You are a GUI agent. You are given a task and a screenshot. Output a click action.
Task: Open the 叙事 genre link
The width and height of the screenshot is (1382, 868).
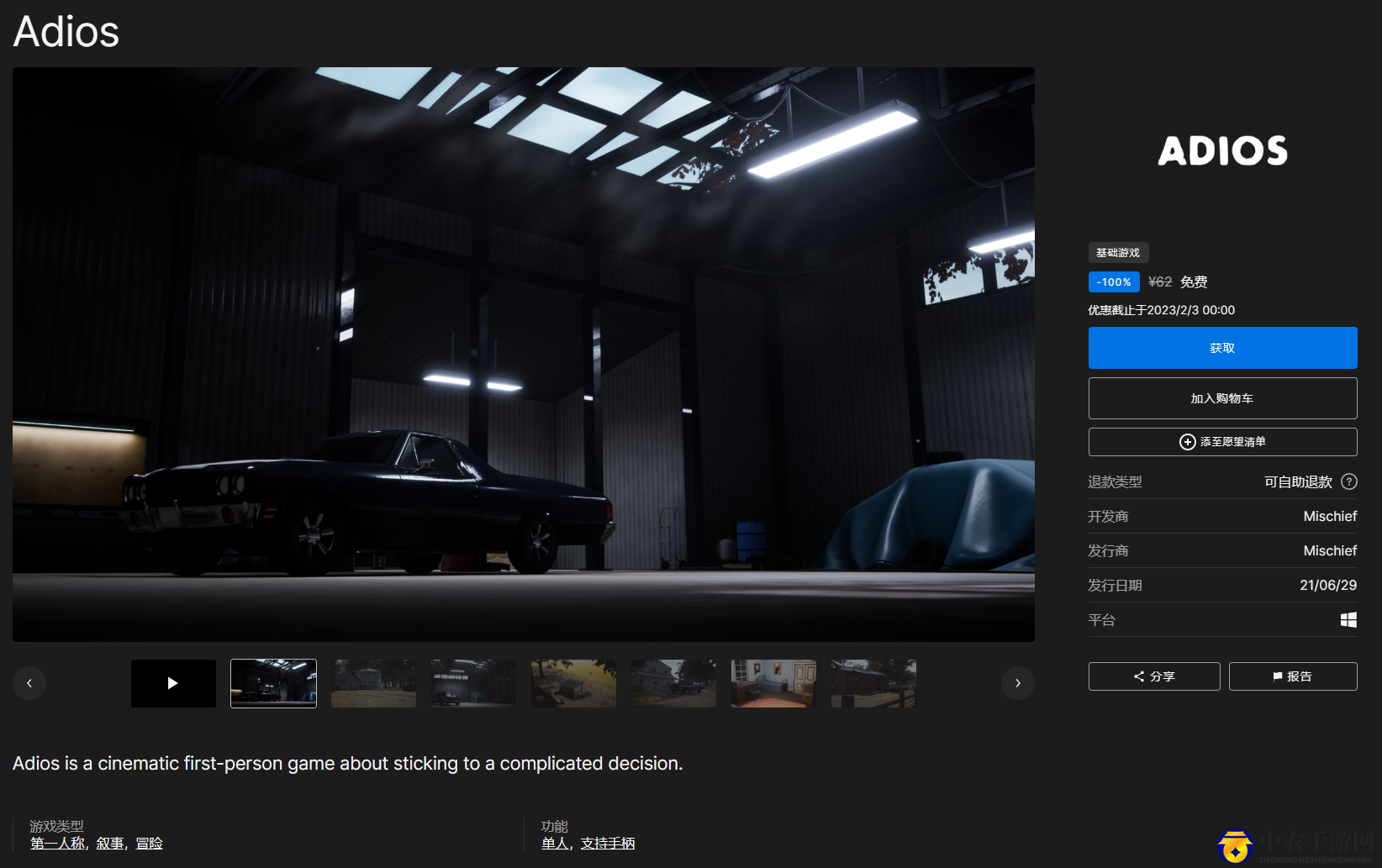110,844
